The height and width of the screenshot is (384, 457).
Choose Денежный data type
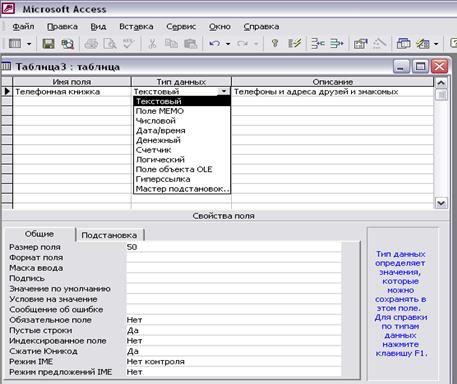pos(182,140)
